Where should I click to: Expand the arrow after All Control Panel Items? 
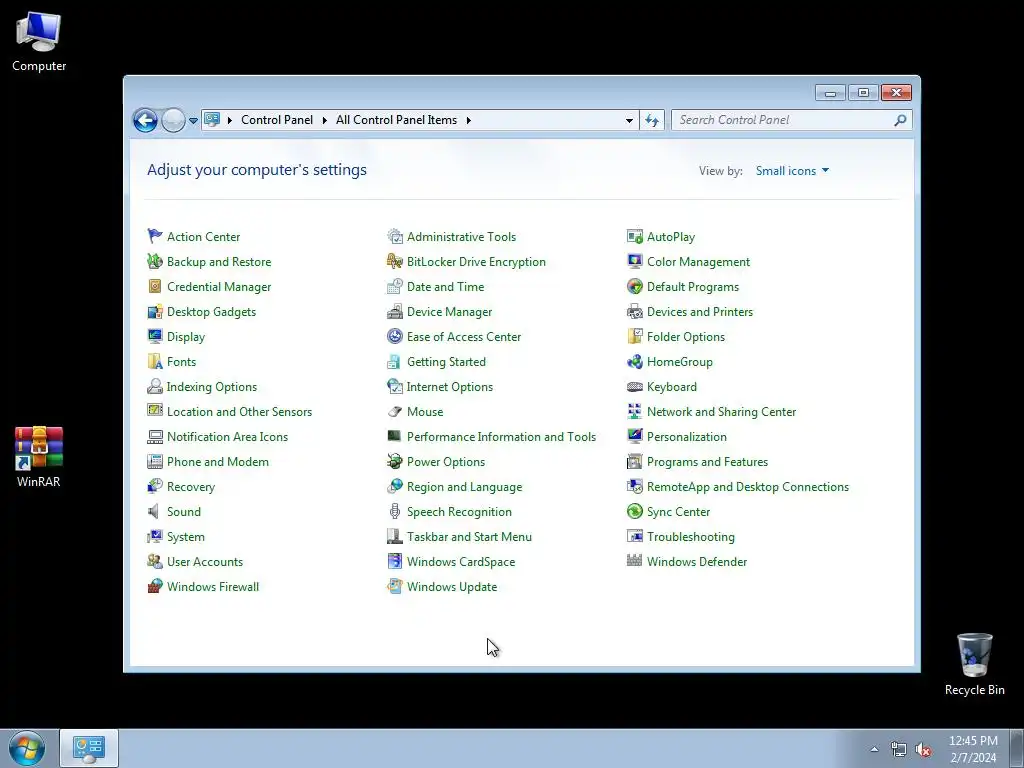(468, 120)
